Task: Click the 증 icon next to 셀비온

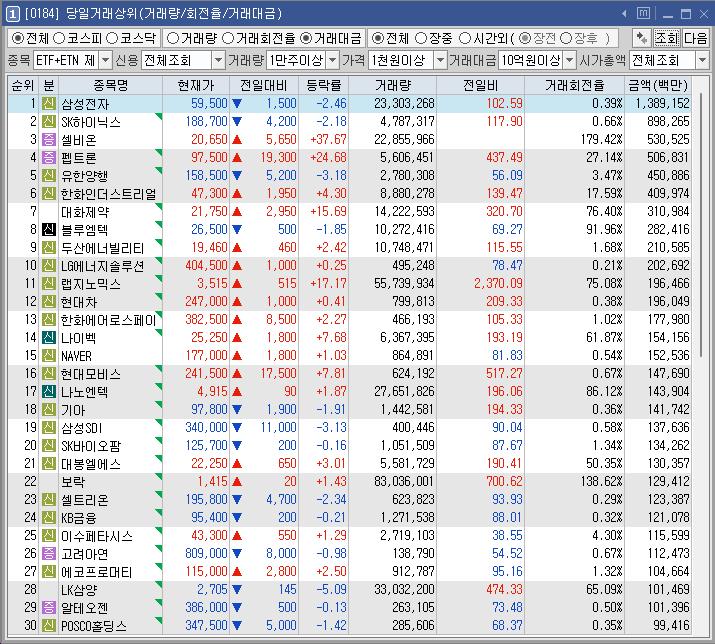Action: tap(49, 140)
